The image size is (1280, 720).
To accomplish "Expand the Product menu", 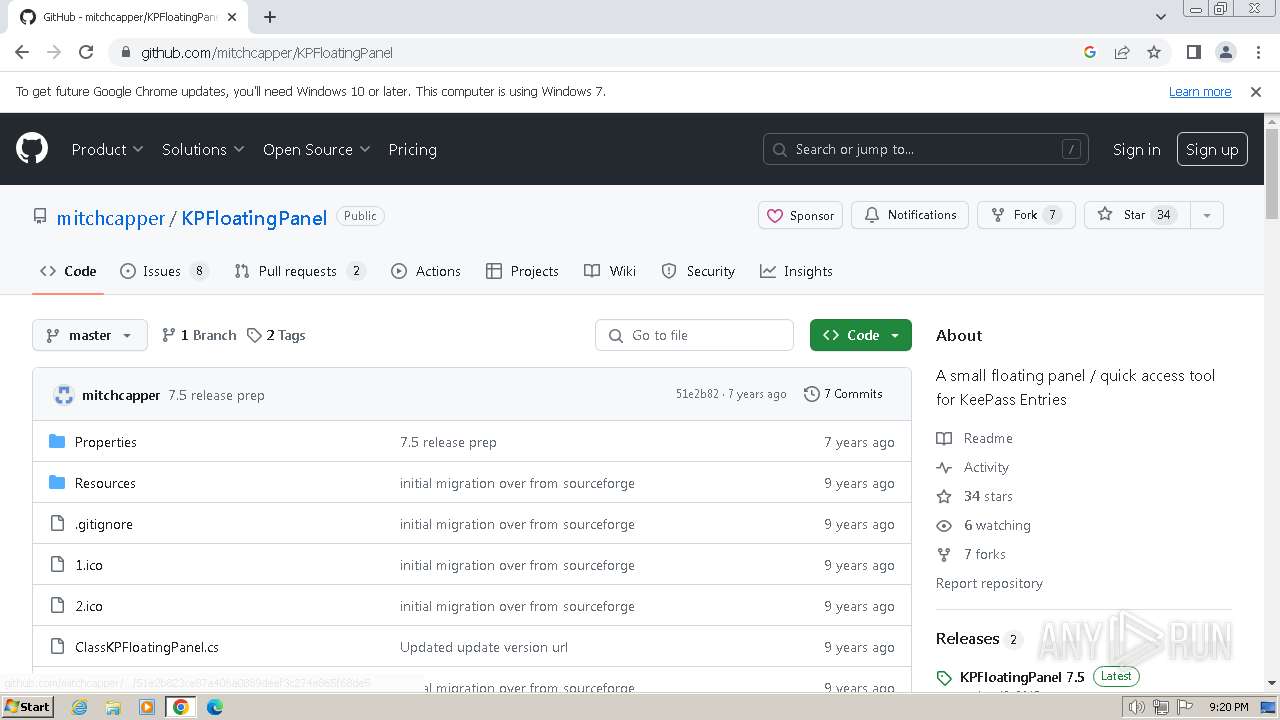I will click(108, 149).
